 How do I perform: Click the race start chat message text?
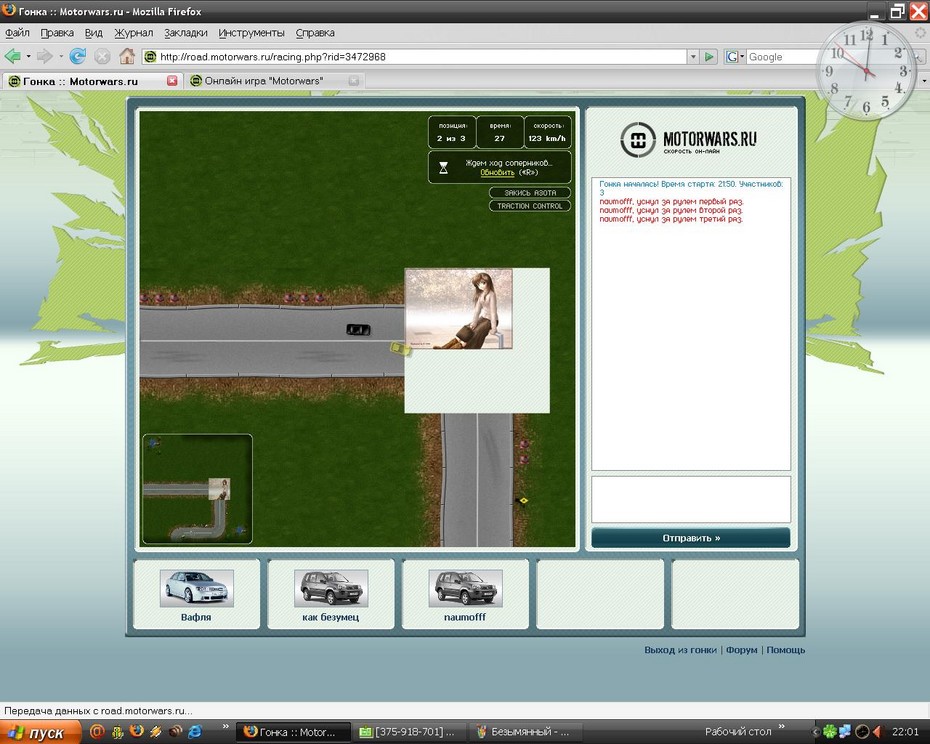tap(690, 188)
